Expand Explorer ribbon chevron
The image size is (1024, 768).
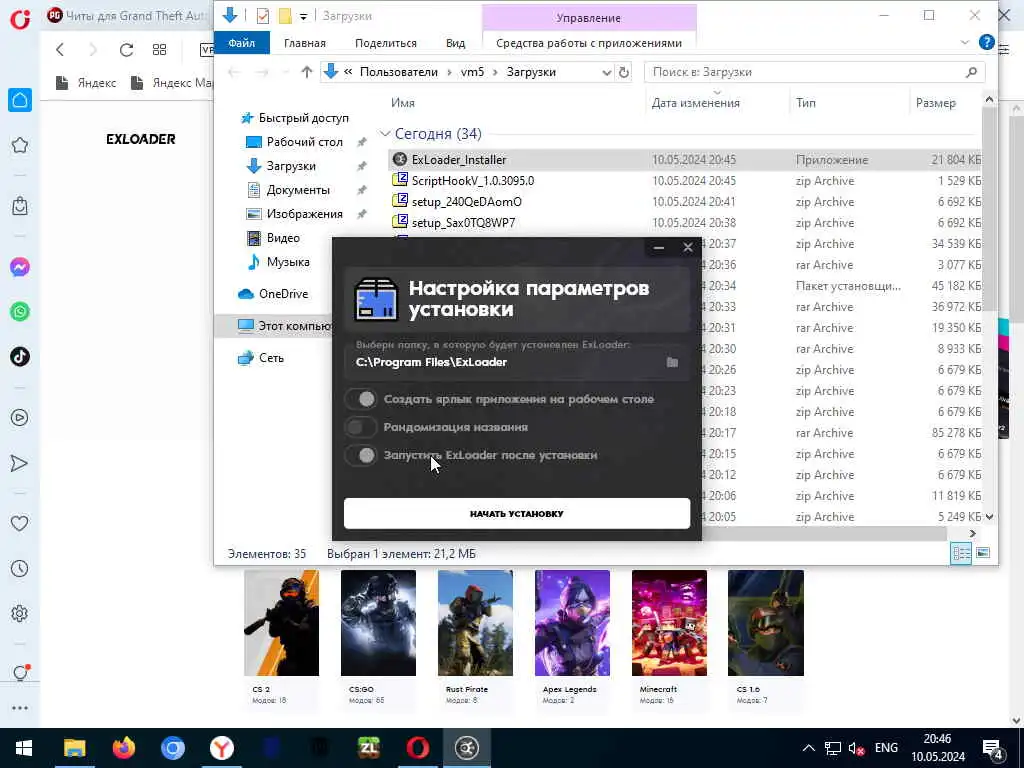pos(965,42)
